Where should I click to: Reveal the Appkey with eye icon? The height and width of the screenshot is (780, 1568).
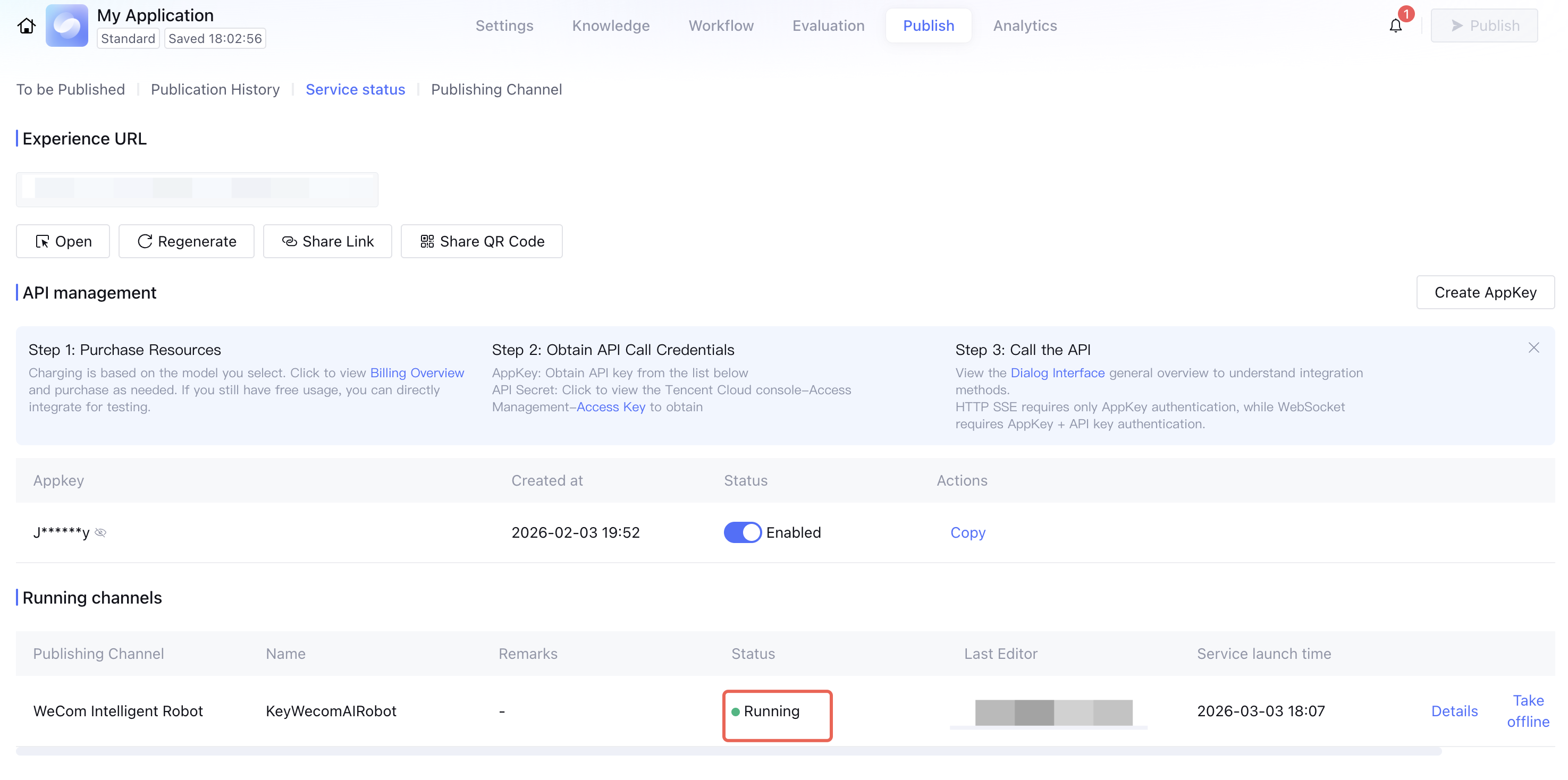[101, 532]
